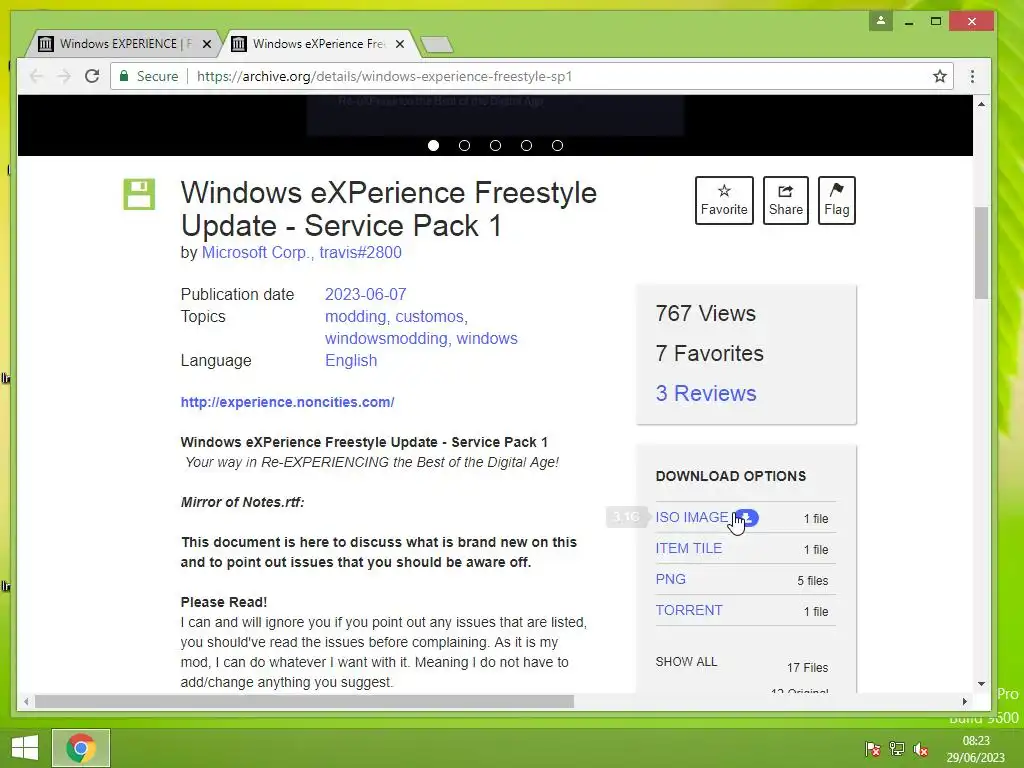Click the network tray icon
Image resolution: width=1024 pixels, height=768 pixels.
pyautogui.click(x=897, y=749)
